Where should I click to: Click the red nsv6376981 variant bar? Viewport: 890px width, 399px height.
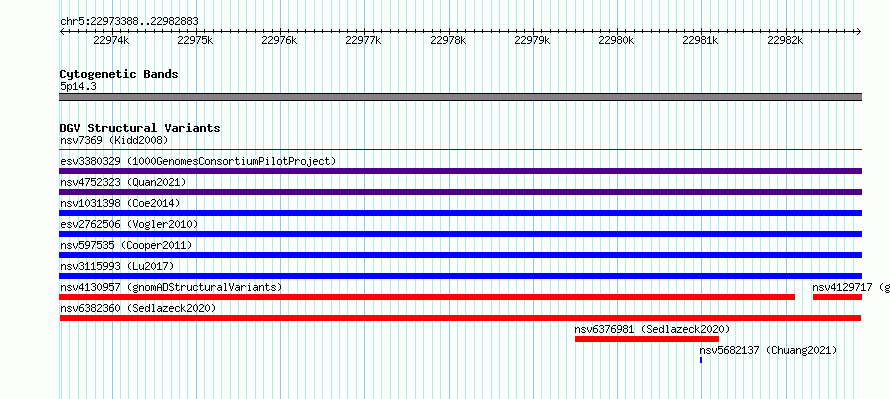click(646, 339)
